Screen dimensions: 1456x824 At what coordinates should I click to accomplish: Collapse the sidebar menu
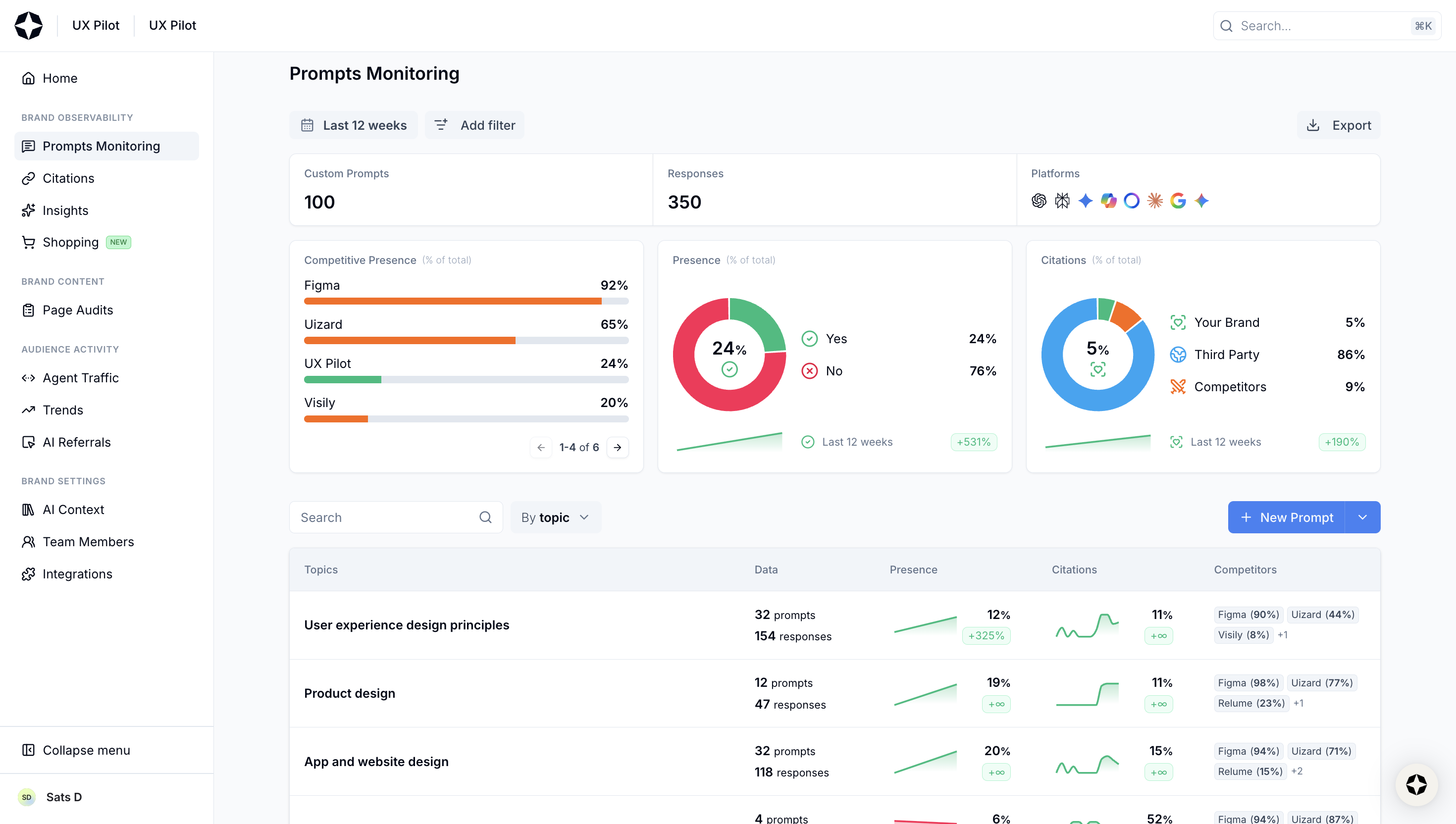pos(86,750)
